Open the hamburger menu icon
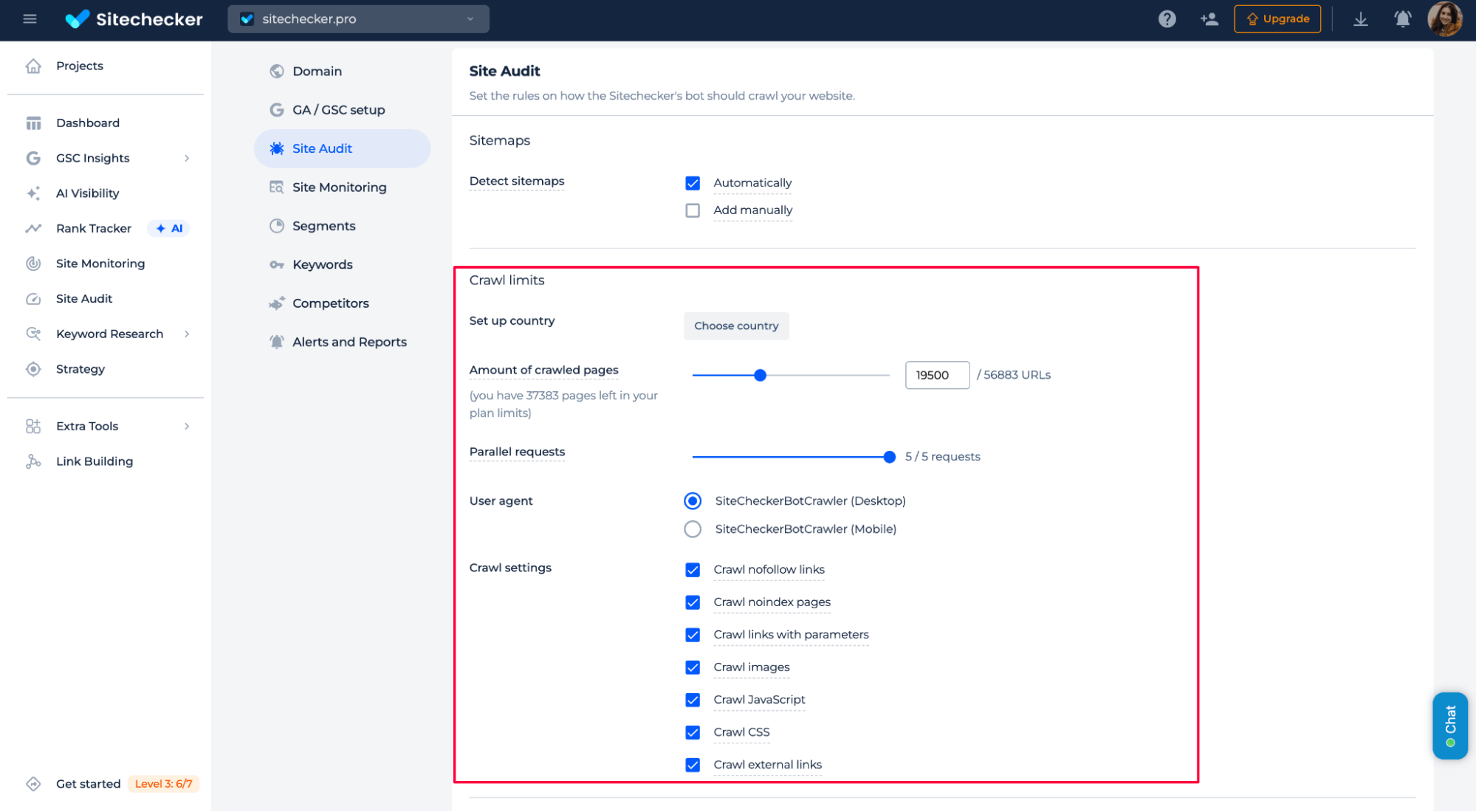This screenshot has width=1476, height=812. tap(30, 18)
